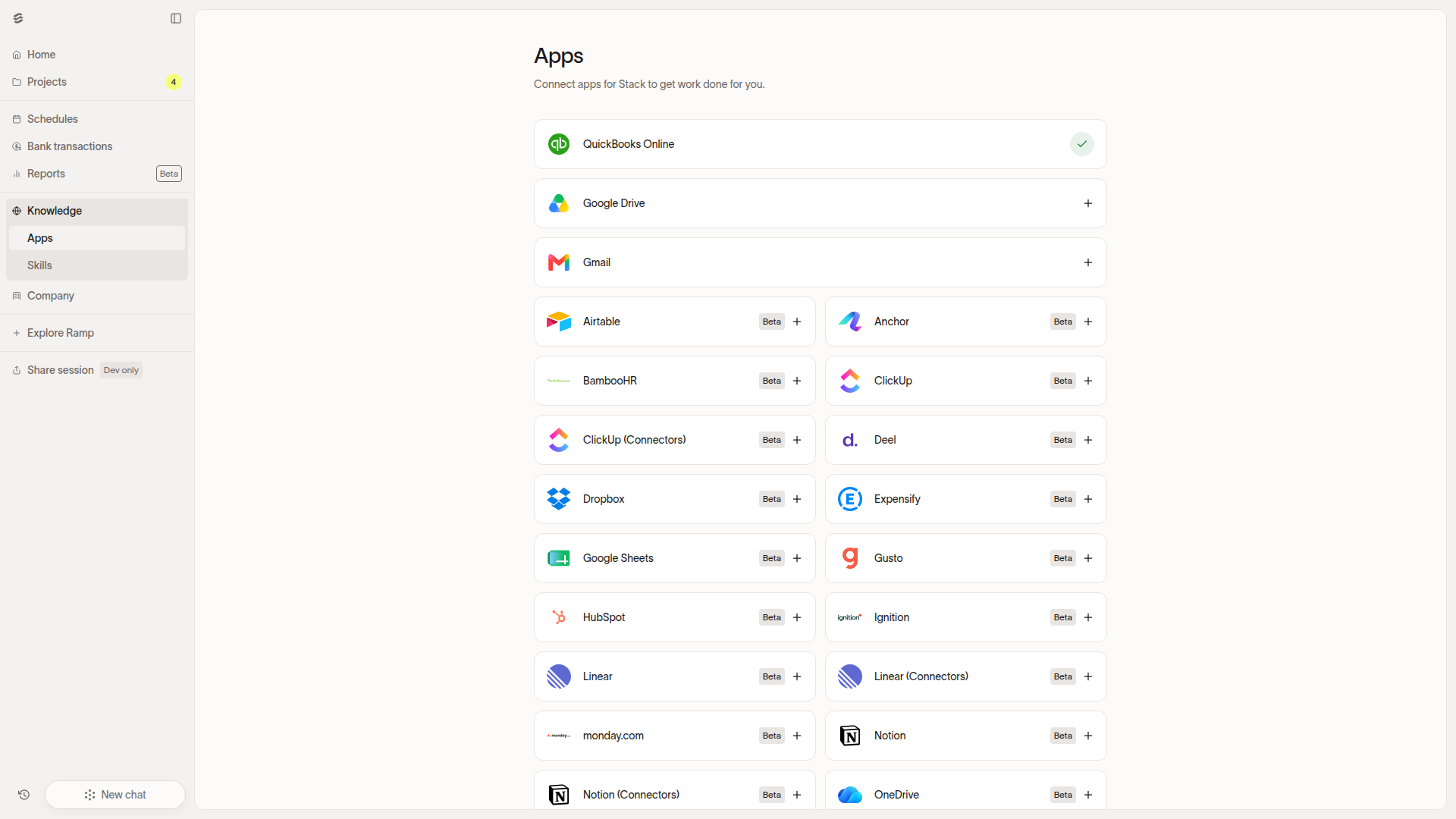1456x819 pixels.
Task: Go to Home in sidebar
Action: coord(97,55)
